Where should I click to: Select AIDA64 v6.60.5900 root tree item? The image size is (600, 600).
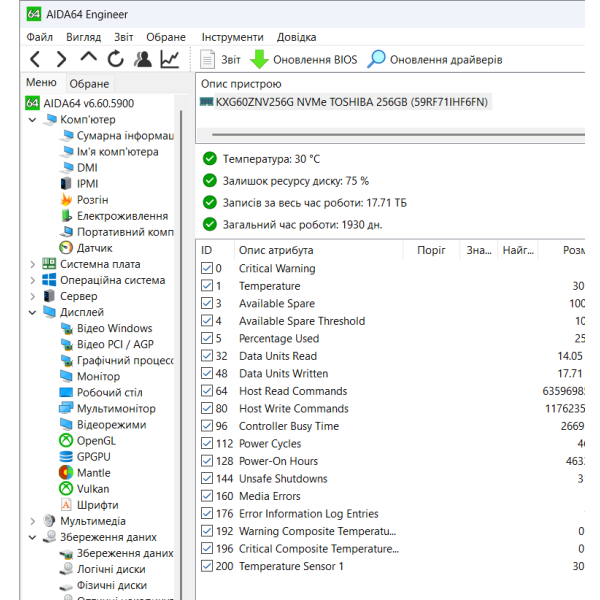coord(80,103)
